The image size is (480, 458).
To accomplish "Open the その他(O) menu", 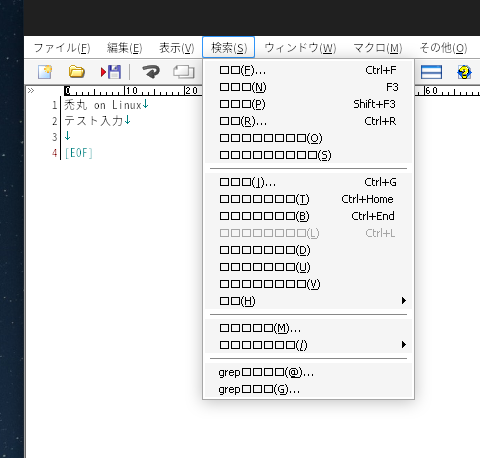I will click(x=443, y=48).
